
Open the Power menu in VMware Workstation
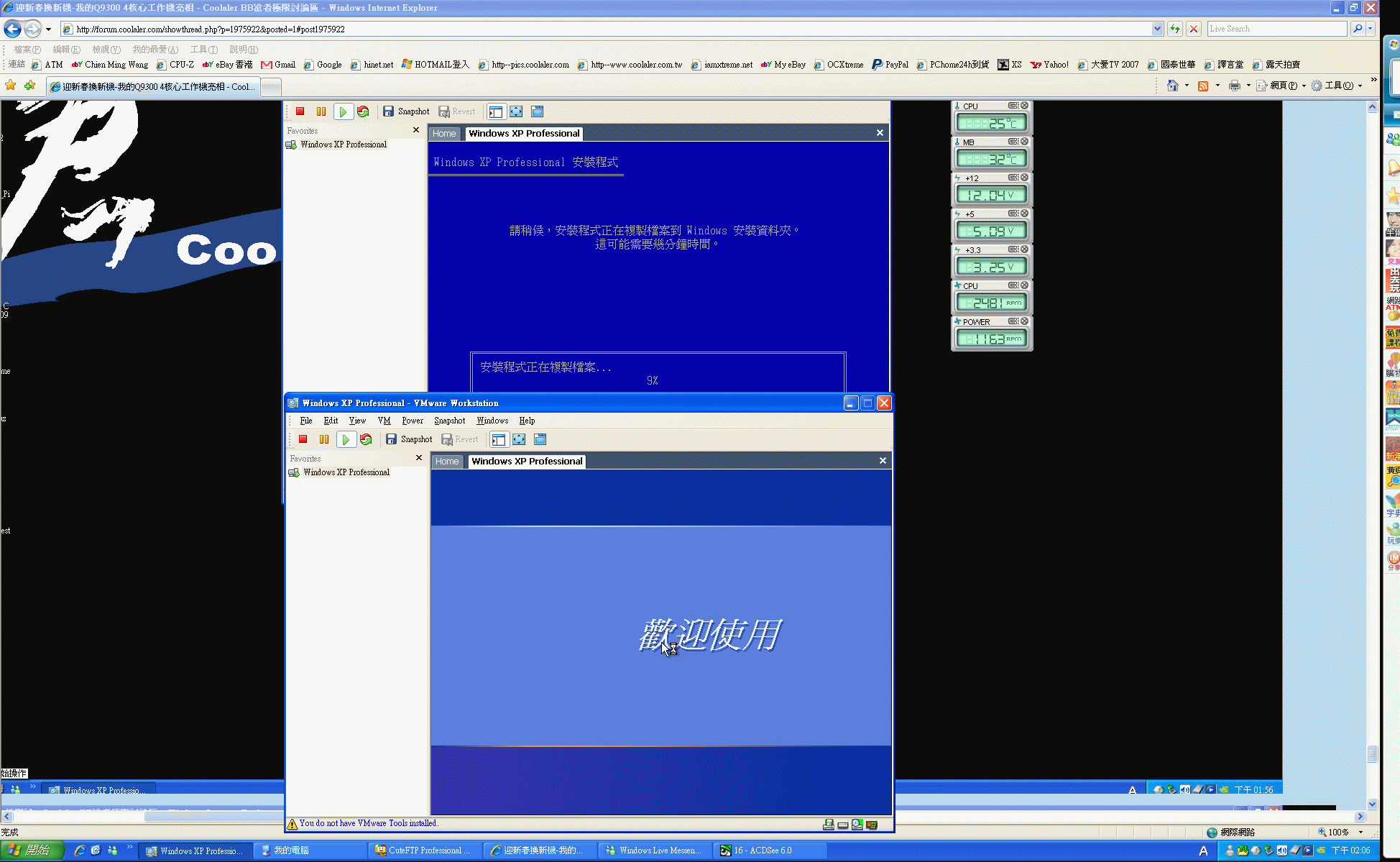tap(413, 421)
